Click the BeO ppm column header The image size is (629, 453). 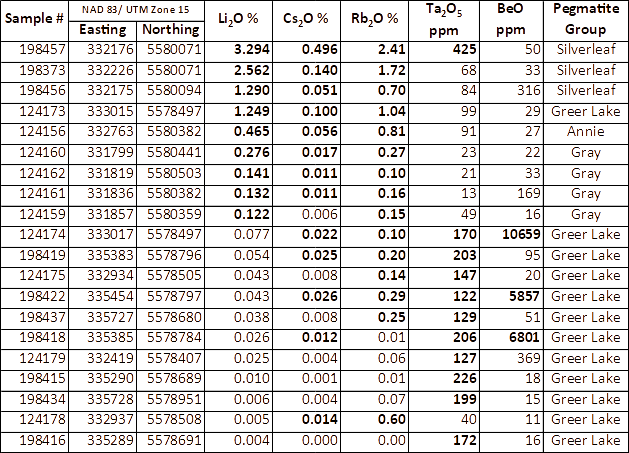[511, 19]
